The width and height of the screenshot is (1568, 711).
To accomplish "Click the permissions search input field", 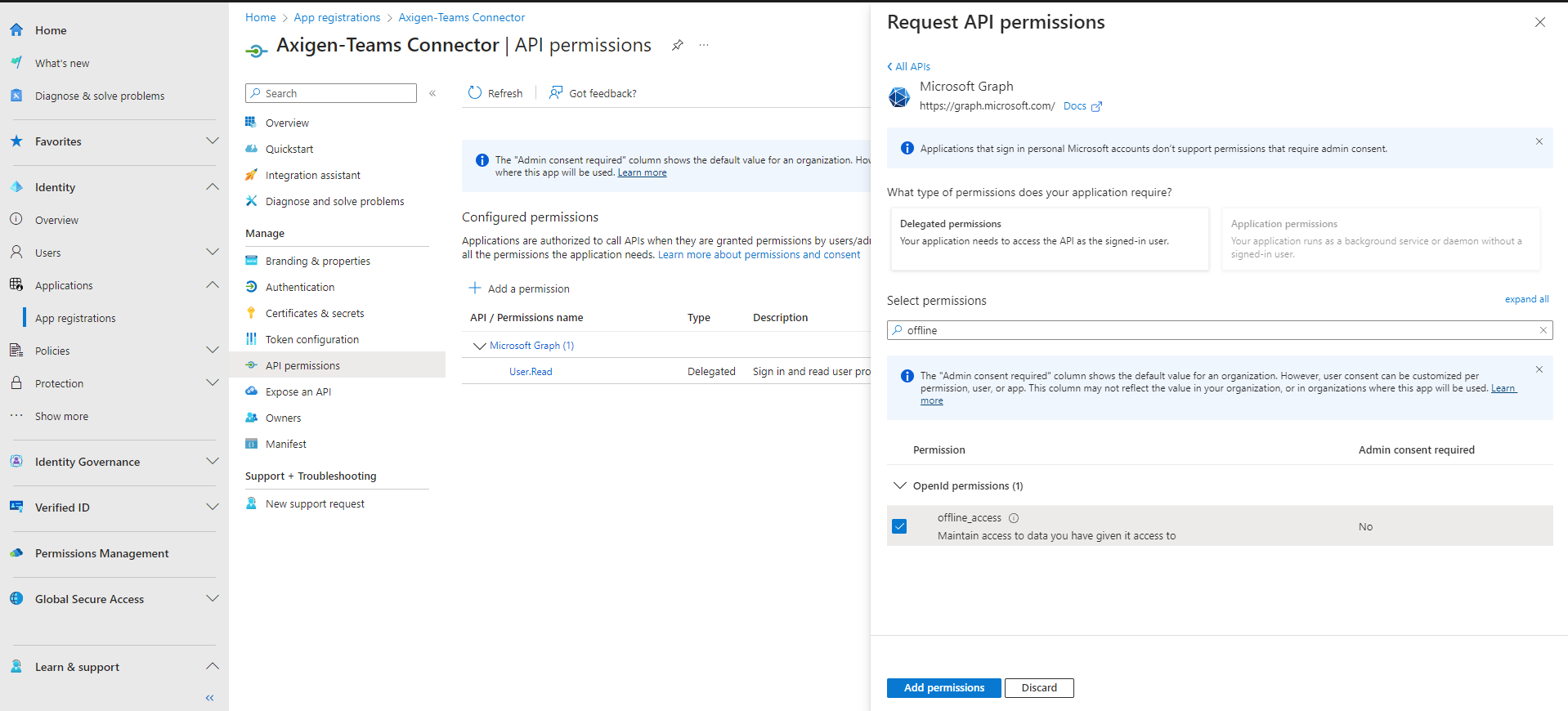I will (x=1218, y=330).
